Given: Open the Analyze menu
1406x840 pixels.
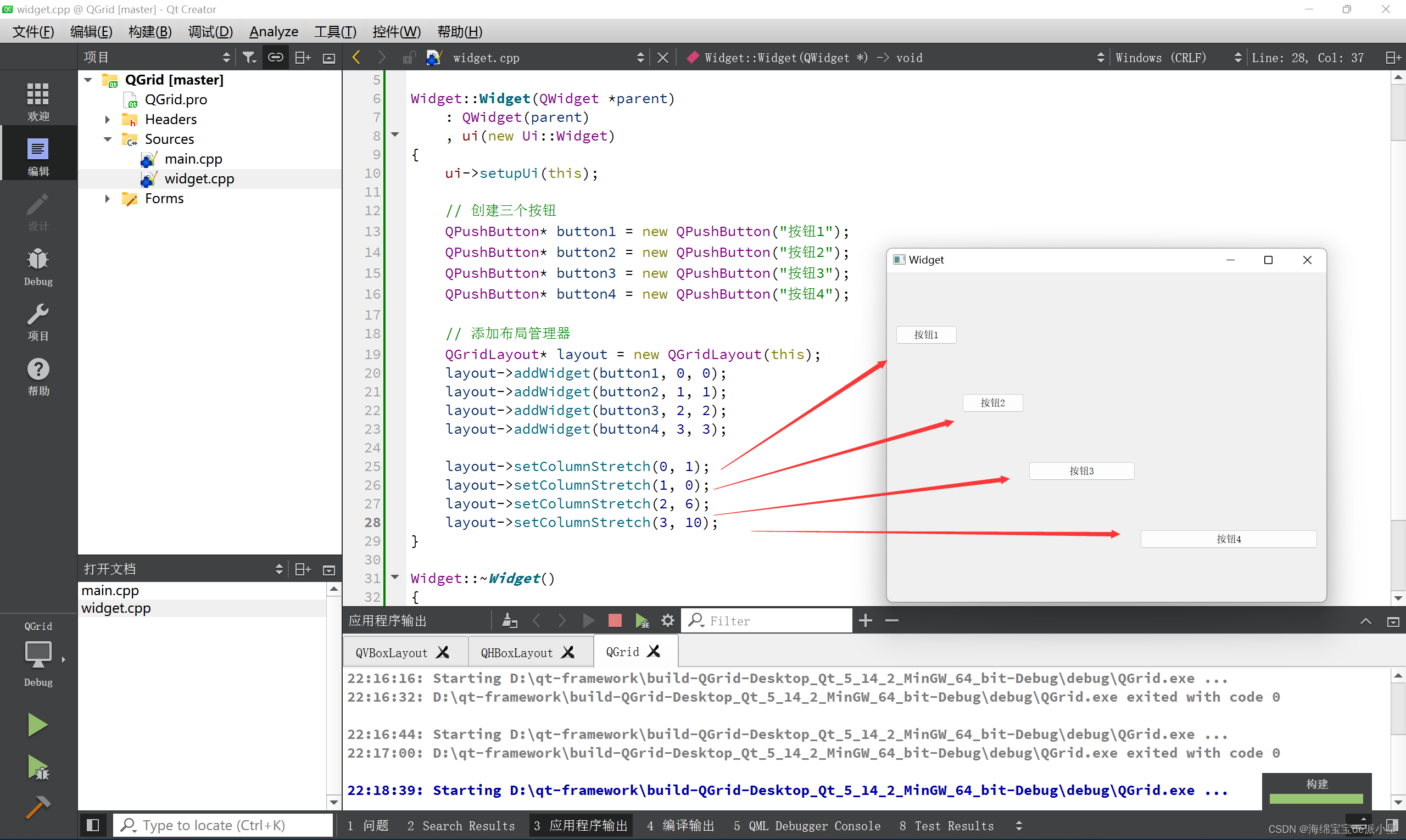Looking at the screenshot, I should [274, 32].
